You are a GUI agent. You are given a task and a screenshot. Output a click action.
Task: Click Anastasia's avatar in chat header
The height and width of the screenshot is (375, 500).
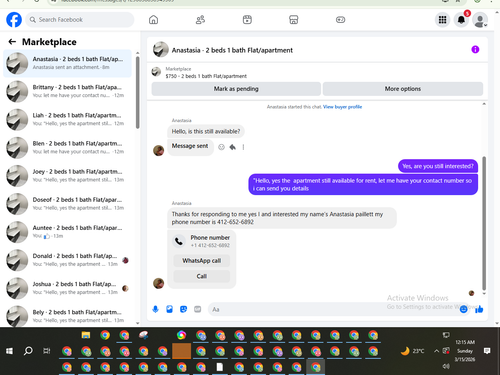coord(161,50)
